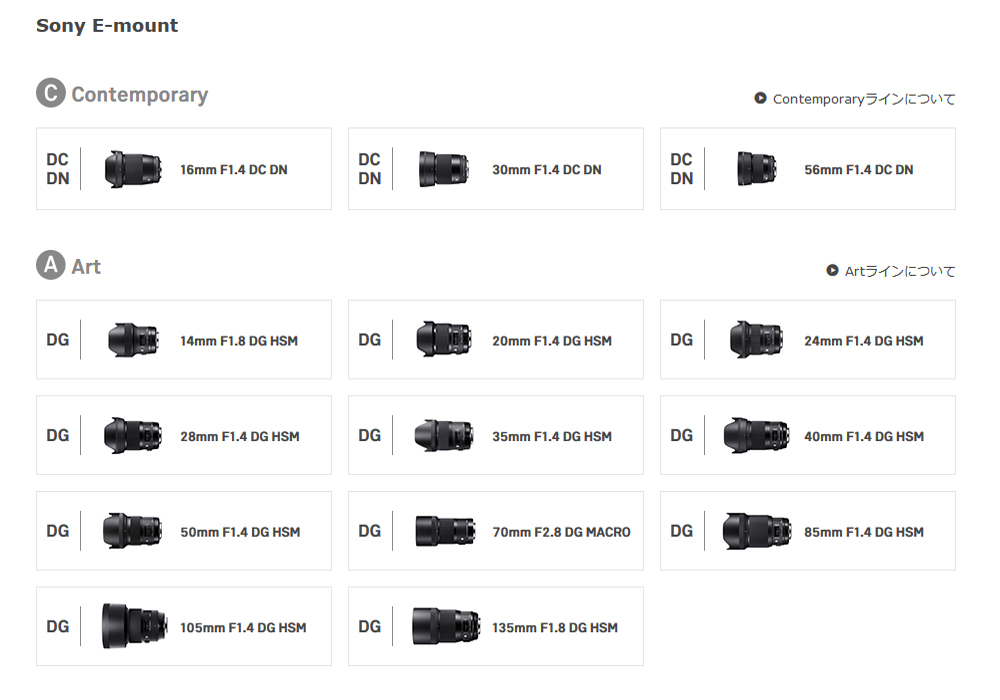This screenshot has width=1000, height=700.
Task: Choose the 50mm F1.4 DG HSM lens image
Action: tap(133, 530)
